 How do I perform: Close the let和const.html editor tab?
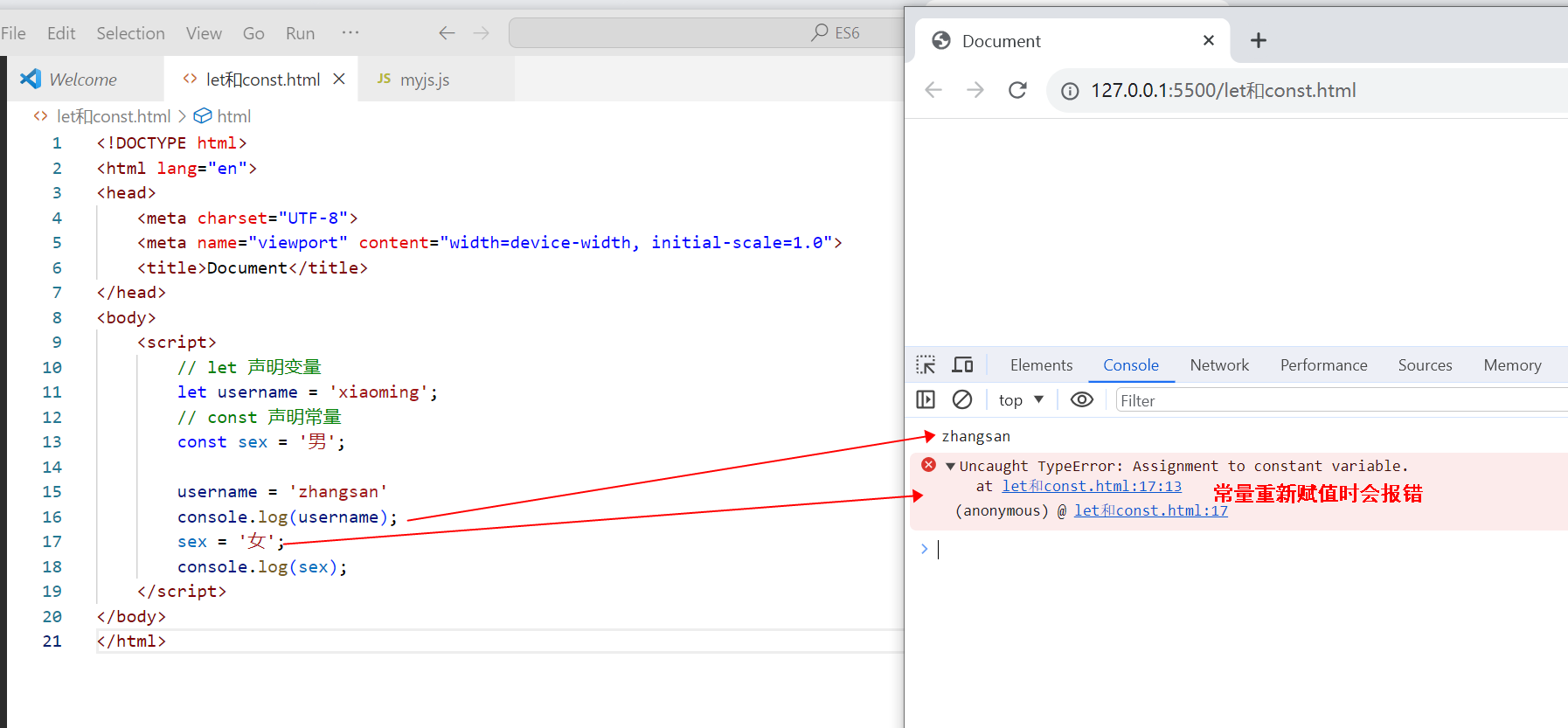[x=339, y=79]
